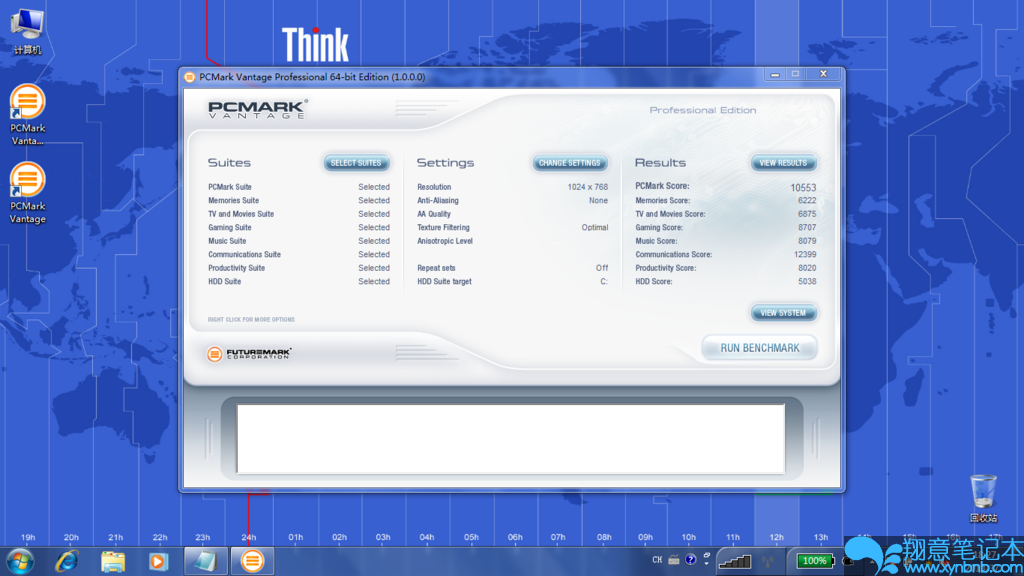Launch Windows Media Player from taskbar
Viewport: 1024px width, 576px height.
point(158,561)
